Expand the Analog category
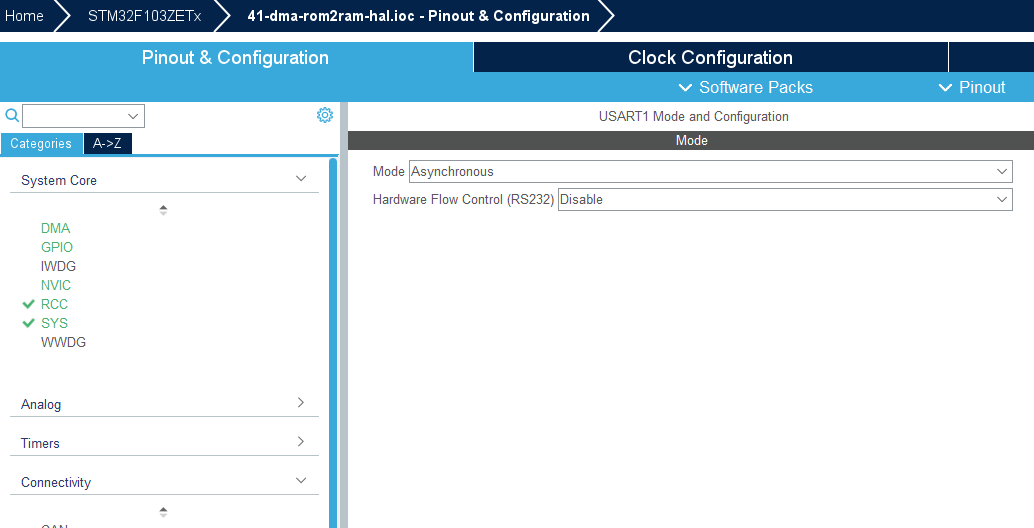Screen dimensions: 1034x528 301,402
